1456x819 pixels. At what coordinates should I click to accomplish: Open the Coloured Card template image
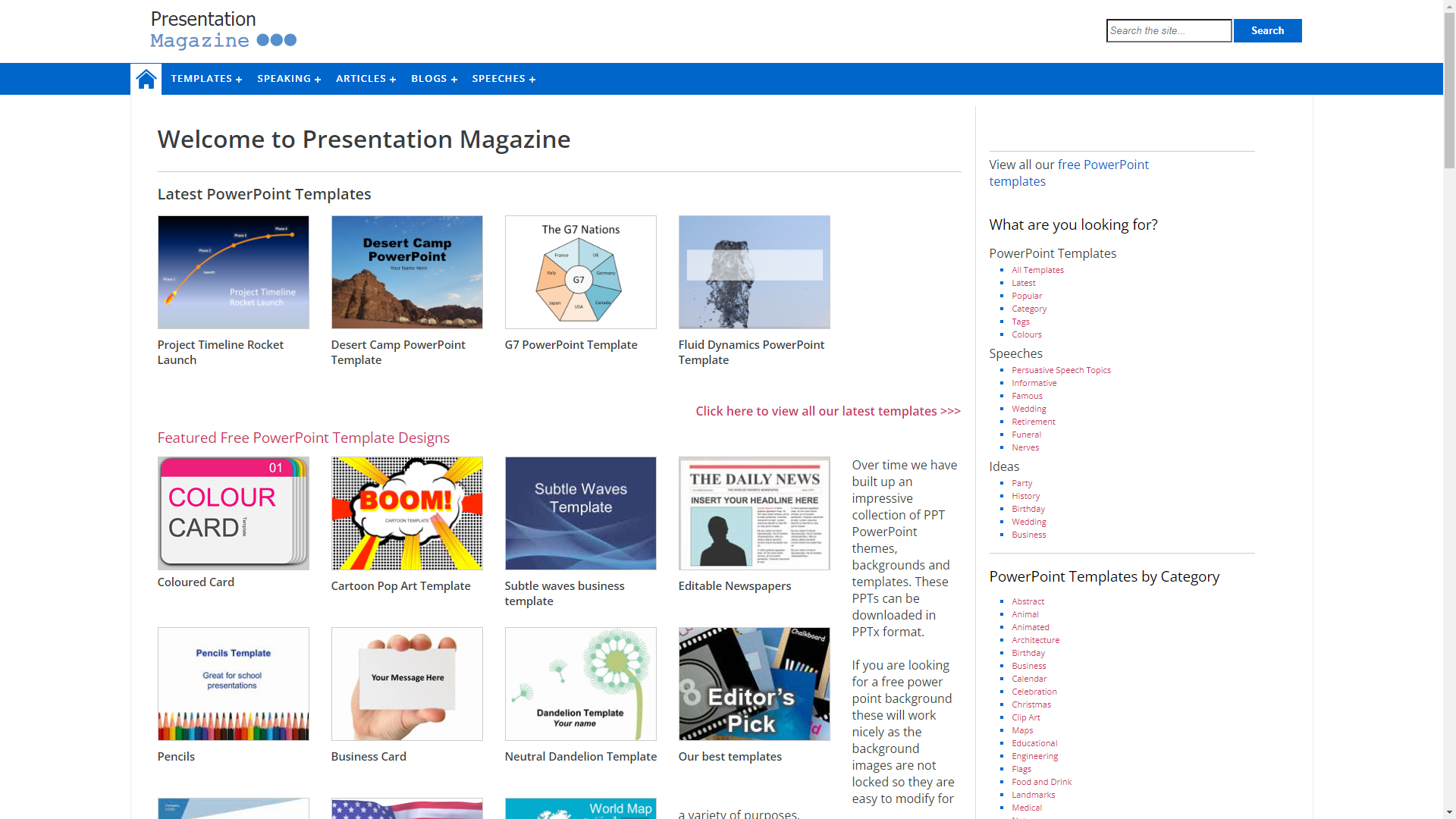[233, 513]
